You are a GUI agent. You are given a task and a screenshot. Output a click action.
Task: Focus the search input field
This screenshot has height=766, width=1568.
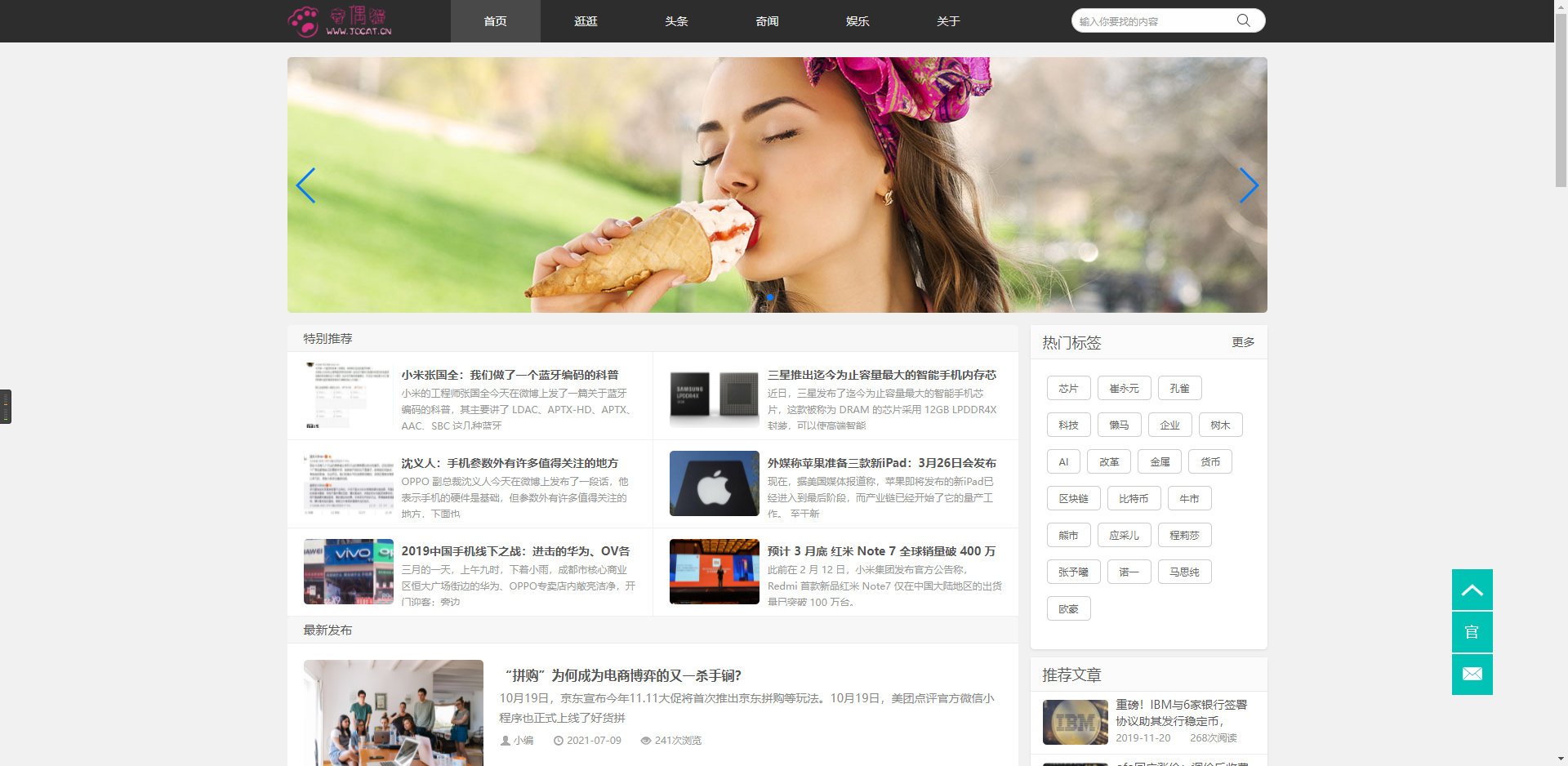(x=1151, y=21)
